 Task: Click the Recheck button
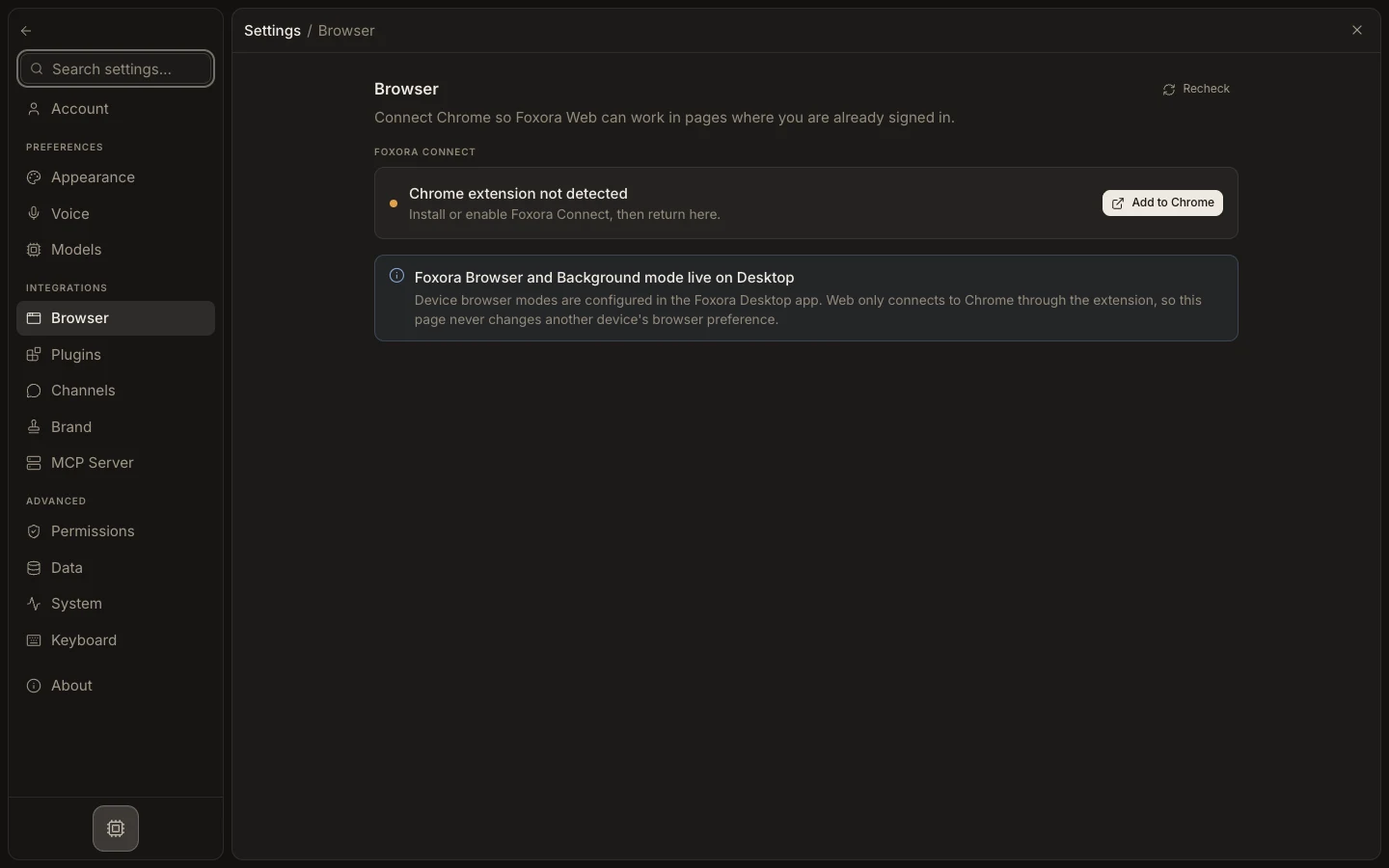click(x=1196, y=89)
